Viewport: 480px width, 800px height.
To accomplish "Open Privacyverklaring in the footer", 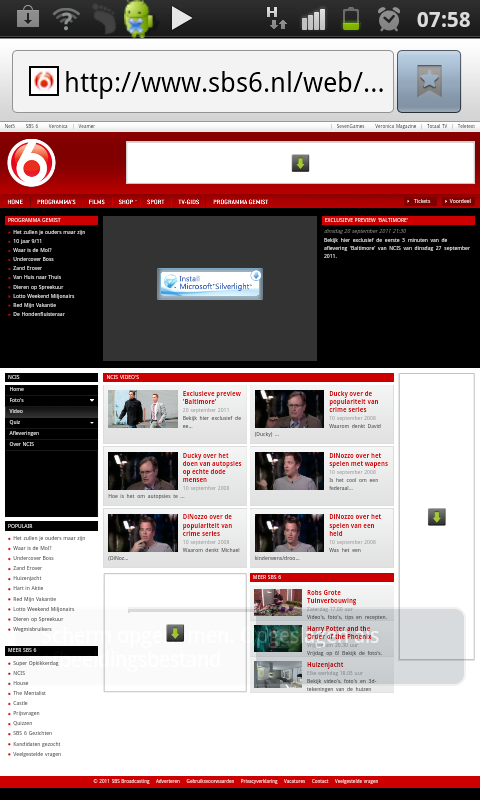I will (x=259, y=781).
